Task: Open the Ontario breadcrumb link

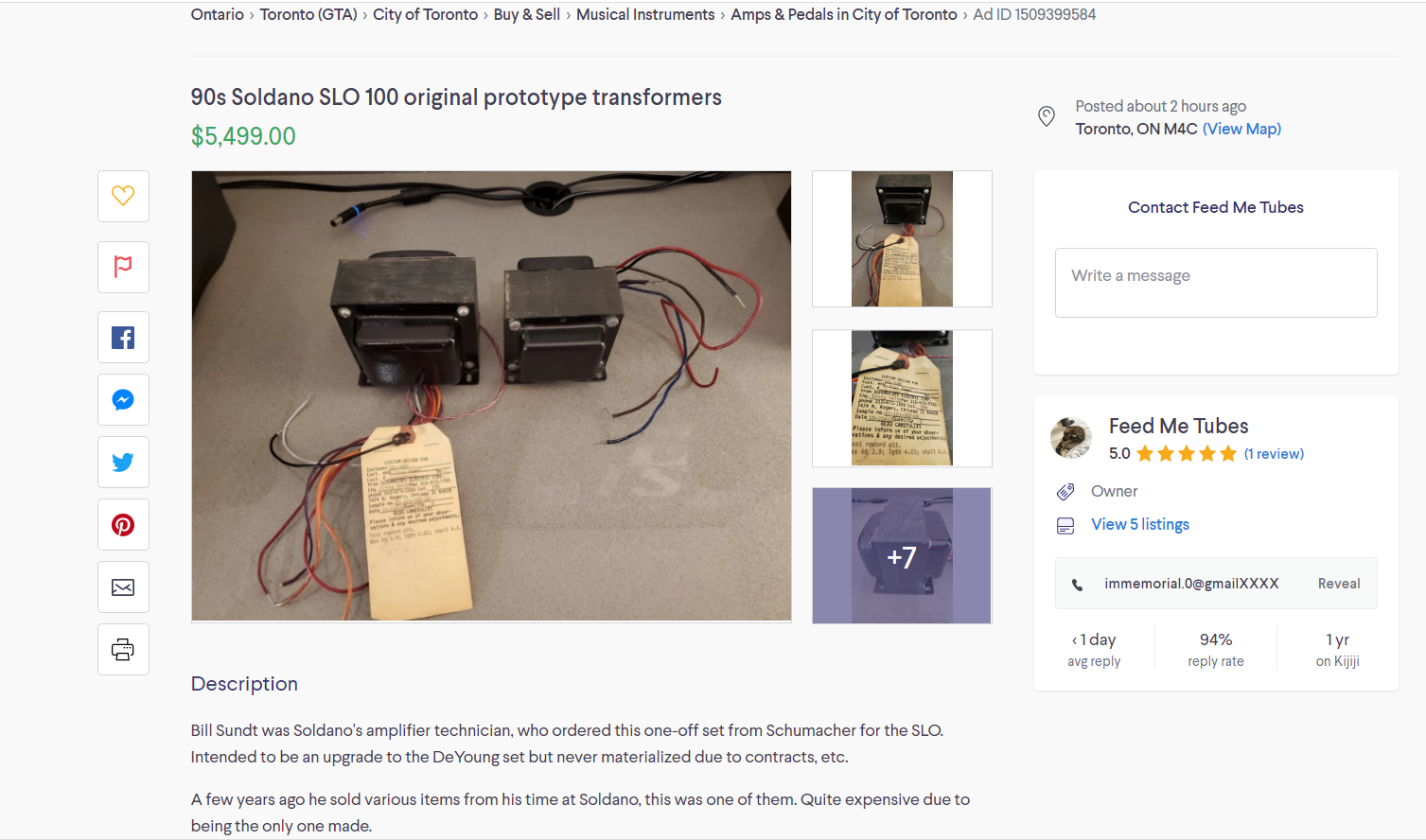Action: (x=217, y=14)
